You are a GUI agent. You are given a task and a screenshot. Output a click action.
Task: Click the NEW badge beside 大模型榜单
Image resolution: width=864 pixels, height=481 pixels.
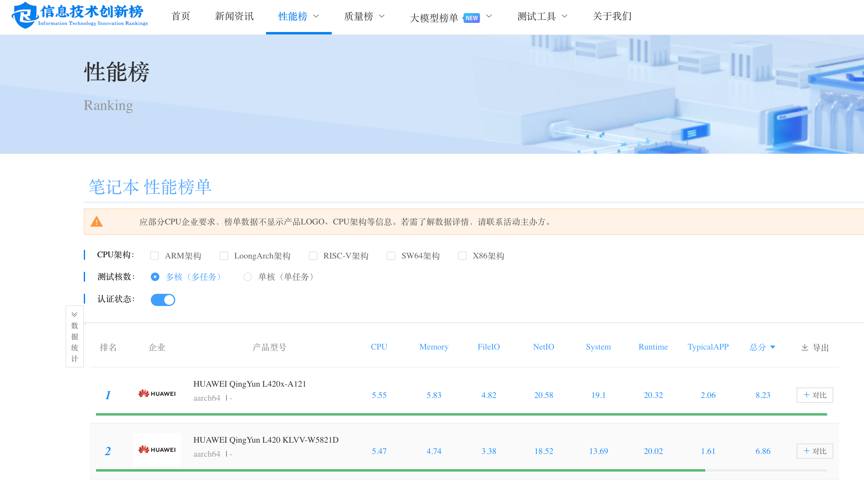[472, 18]
